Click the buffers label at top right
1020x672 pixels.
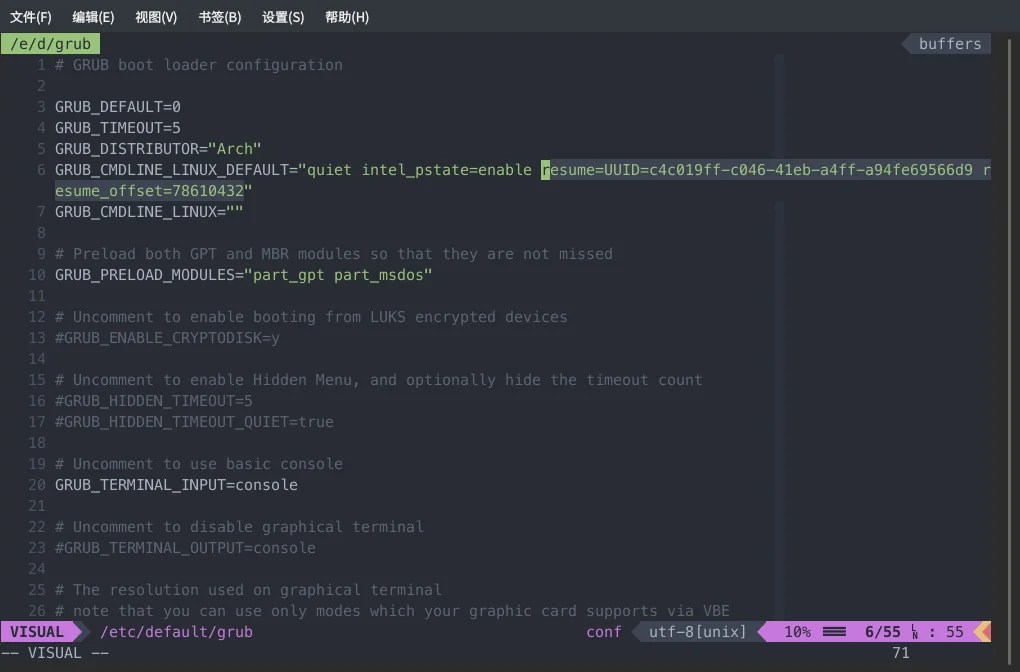[948, 43]
